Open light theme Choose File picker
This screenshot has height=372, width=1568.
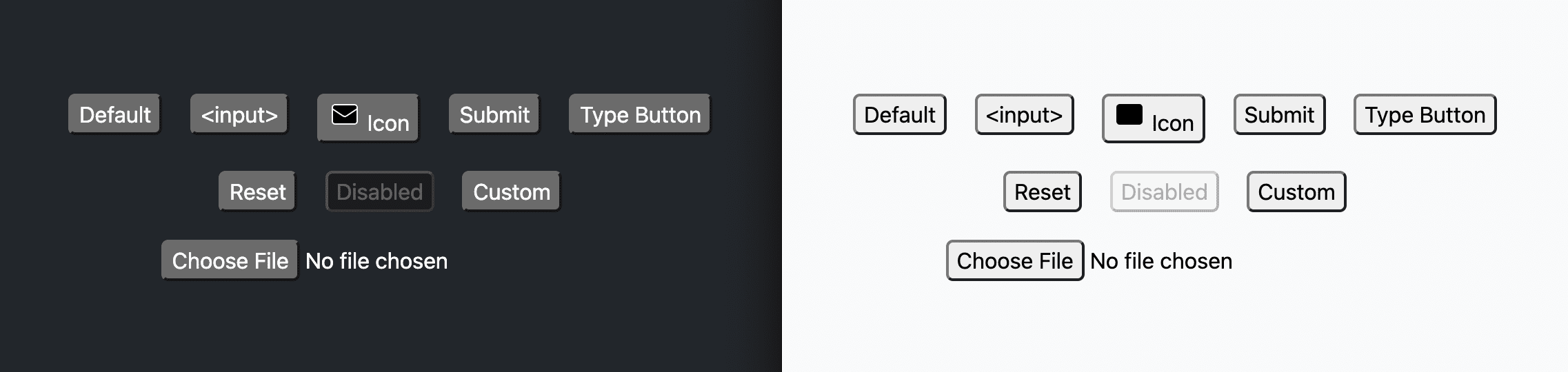tap(1014, 260)
